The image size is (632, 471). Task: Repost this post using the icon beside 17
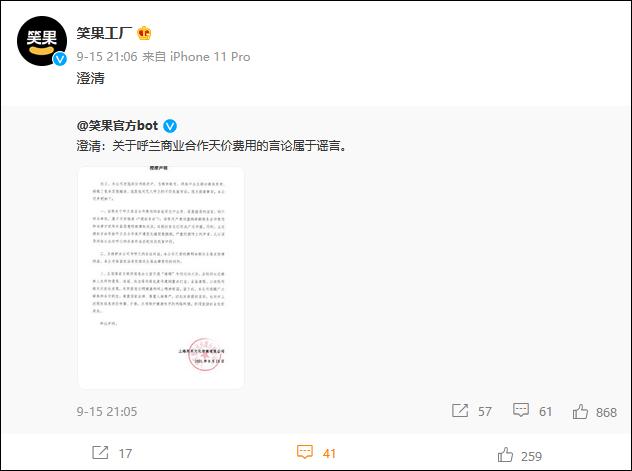[x=100, y=453]
